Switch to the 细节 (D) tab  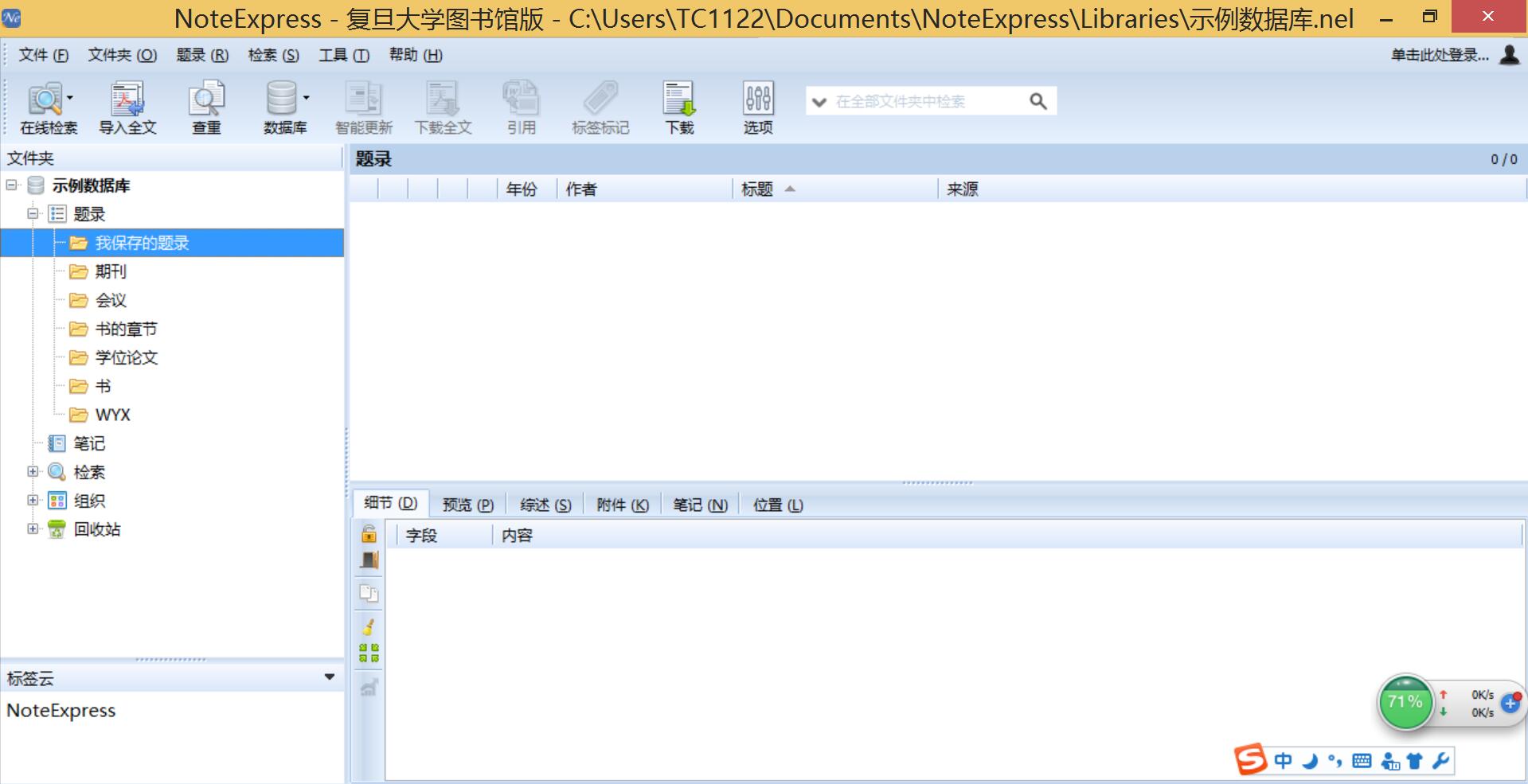pyautogui.click(x=391, y=503)
